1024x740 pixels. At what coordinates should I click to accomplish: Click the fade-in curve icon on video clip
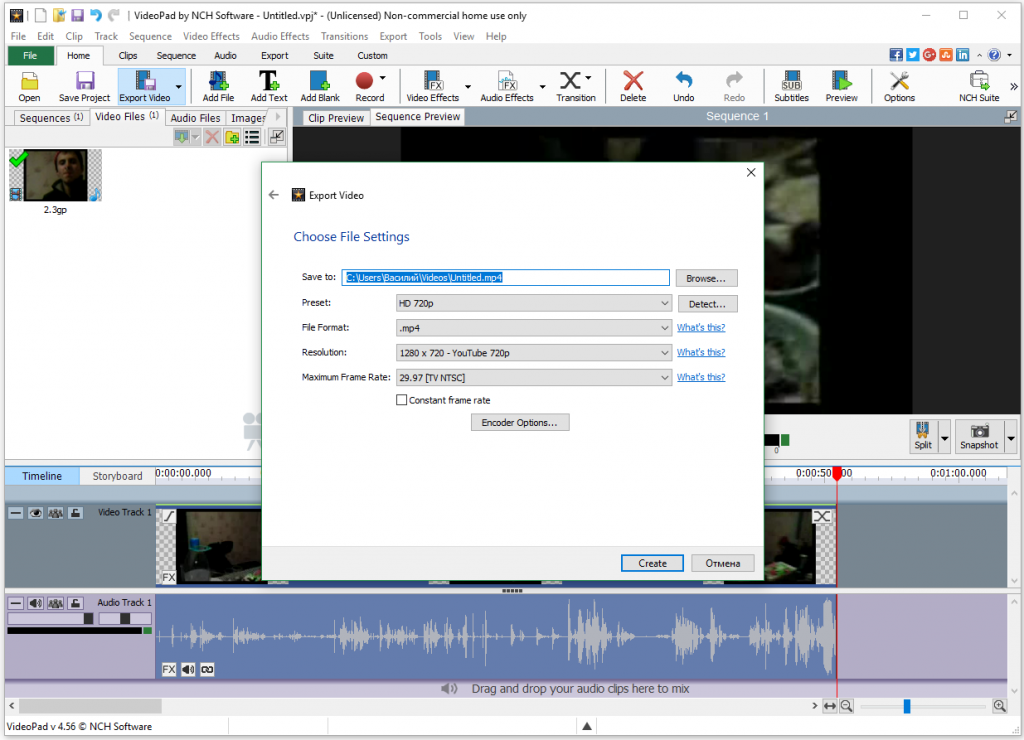click(169, 516)
